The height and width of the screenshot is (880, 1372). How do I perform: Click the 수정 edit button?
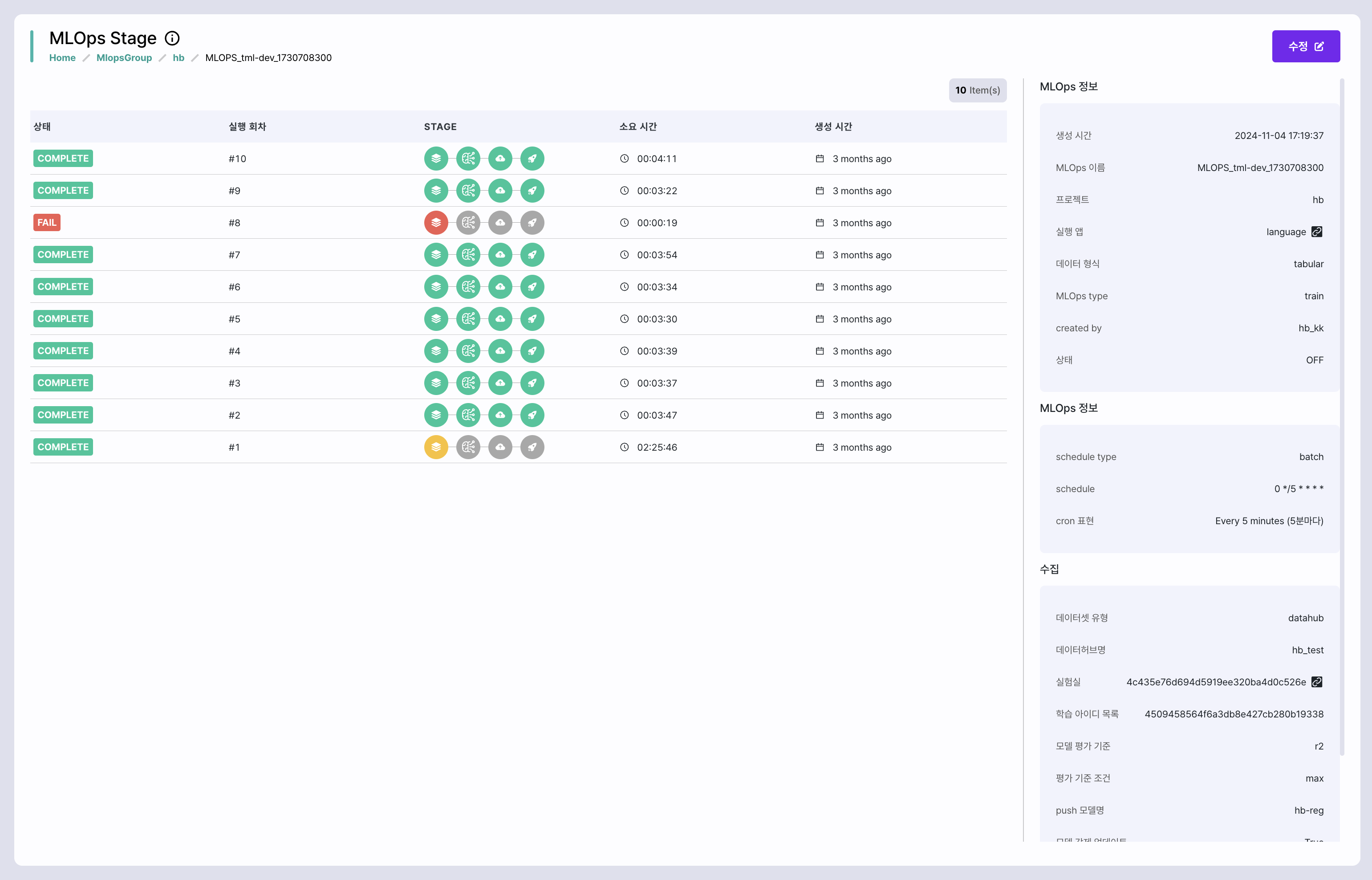tap(1306, 46)
